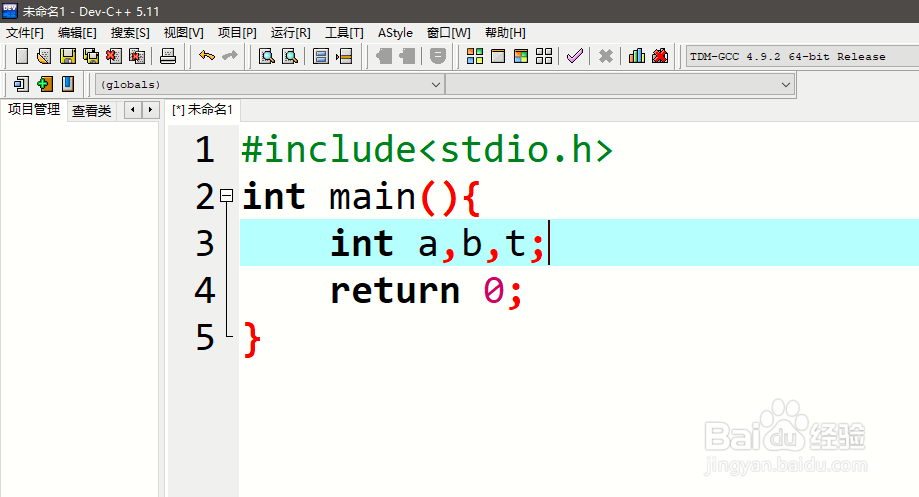Click the 'int main(){' code line
Viewport: 919px width, 497px height.
[x=361, y=196]
